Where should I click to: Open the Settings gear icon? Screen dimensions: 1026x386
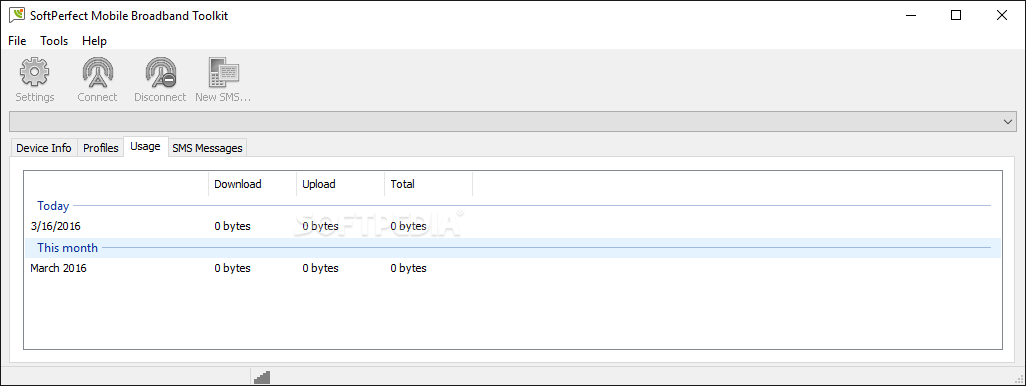[x=35, y=72]
